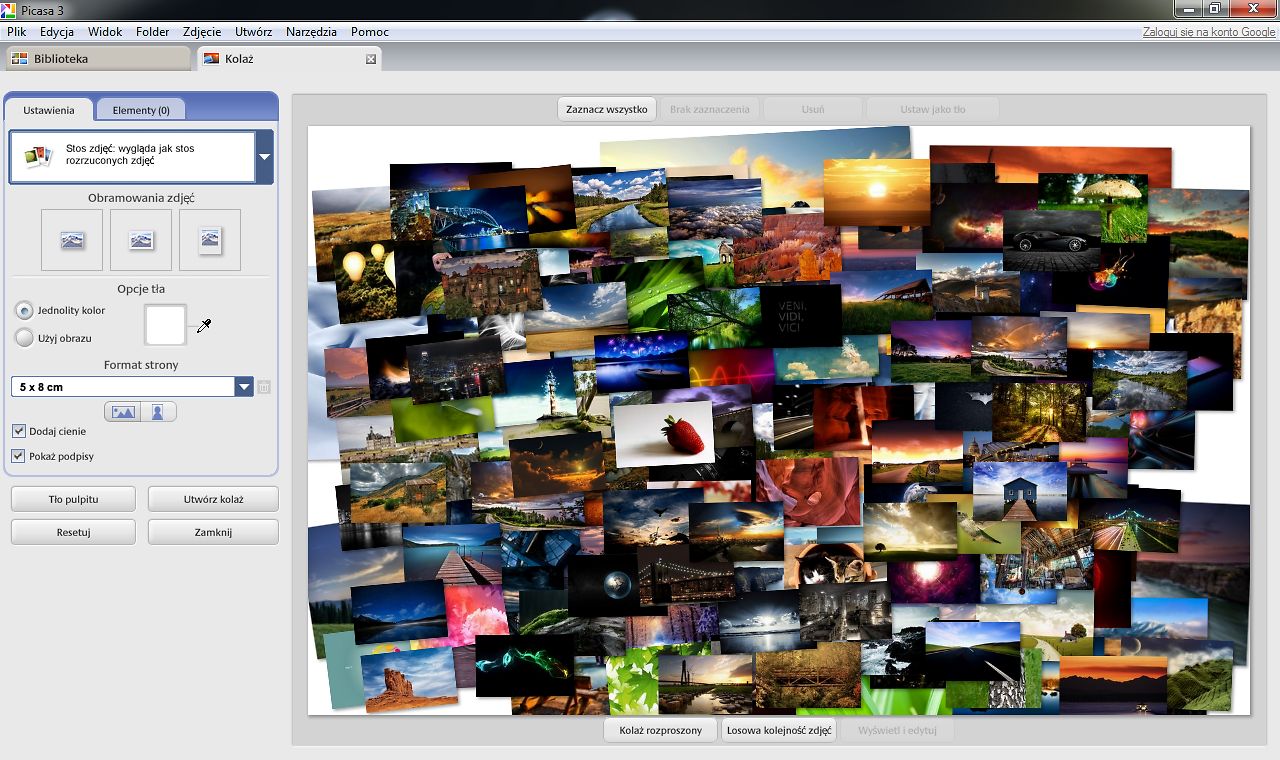Expand the collage type dropdown Stos zdjęć
The height and width of the screenshot is (760, 1280).
tap(264, 157)
